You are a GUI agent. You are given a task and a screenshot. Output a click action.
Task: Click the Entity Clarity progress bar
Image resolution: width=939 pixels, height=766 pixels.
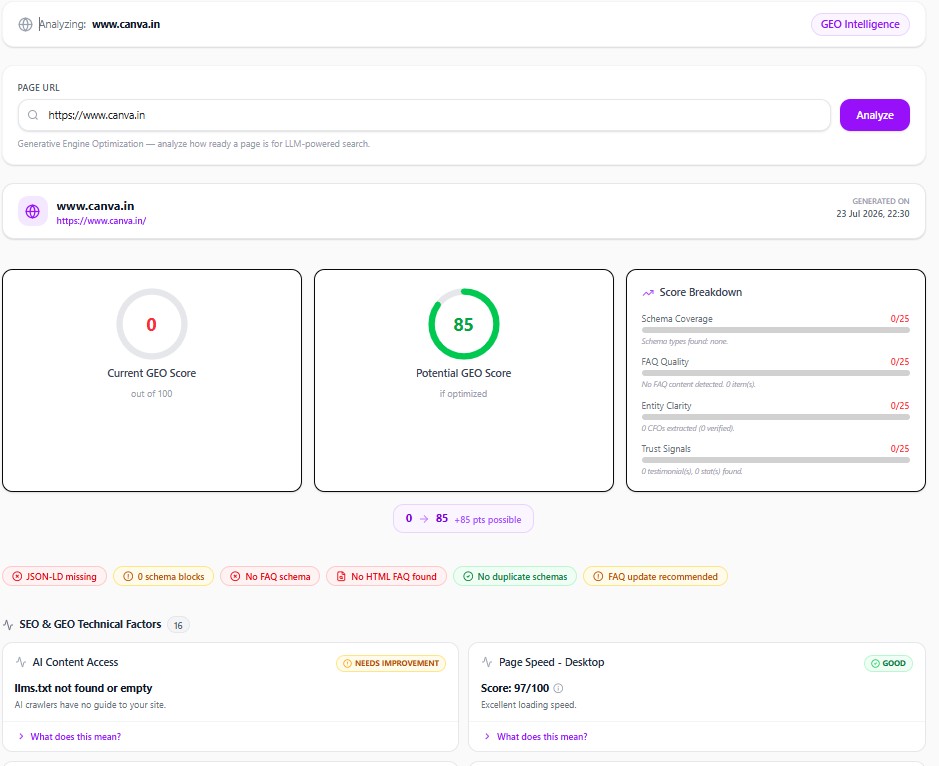(776, 417)
